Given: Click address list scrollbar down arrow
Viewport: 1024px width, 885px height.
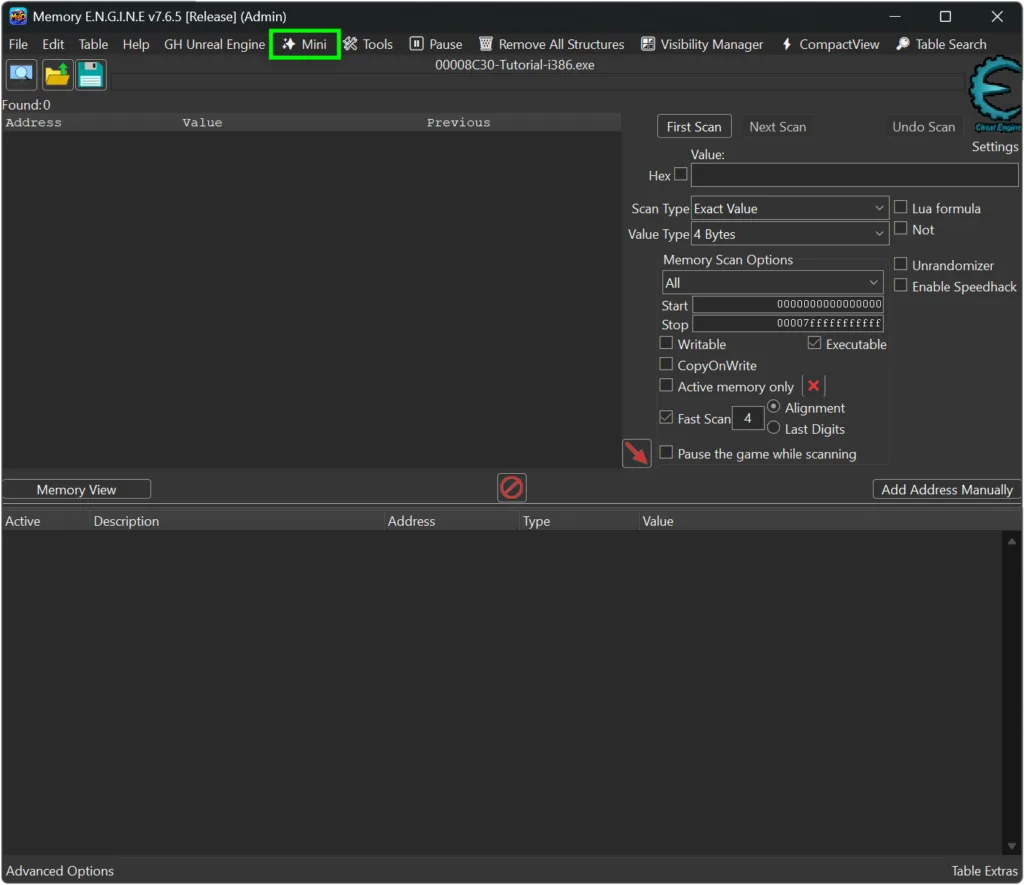Looking at the screenshot, I should click(x=1012, y=846).
